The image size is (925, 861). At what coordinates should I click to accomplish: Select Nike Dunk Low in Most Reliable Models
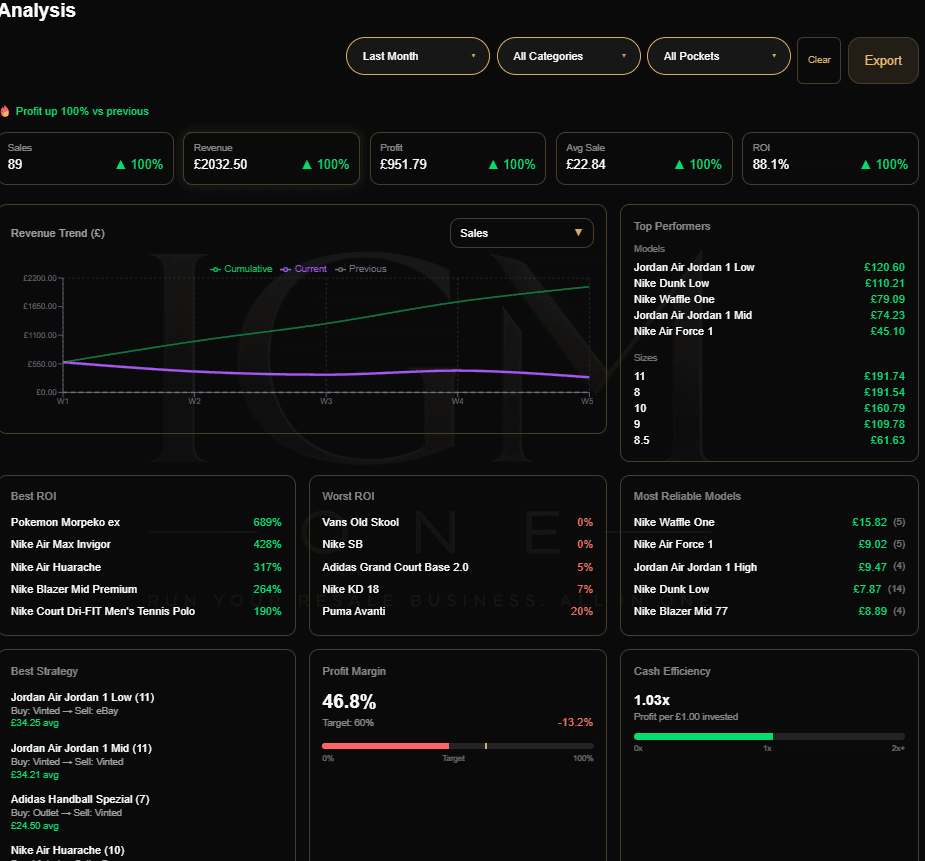pos(769,589)
